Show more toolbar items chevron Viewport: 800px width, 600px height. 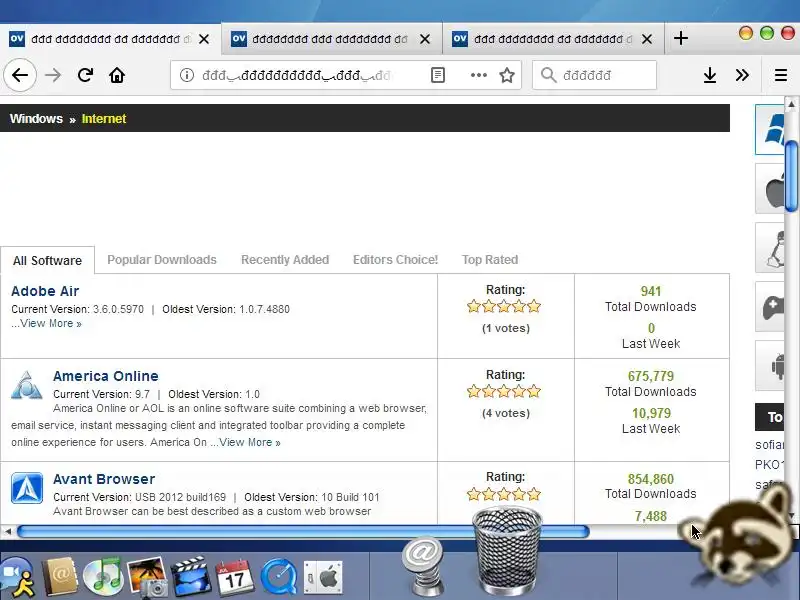pyautogui.click(x=742, y=76)
